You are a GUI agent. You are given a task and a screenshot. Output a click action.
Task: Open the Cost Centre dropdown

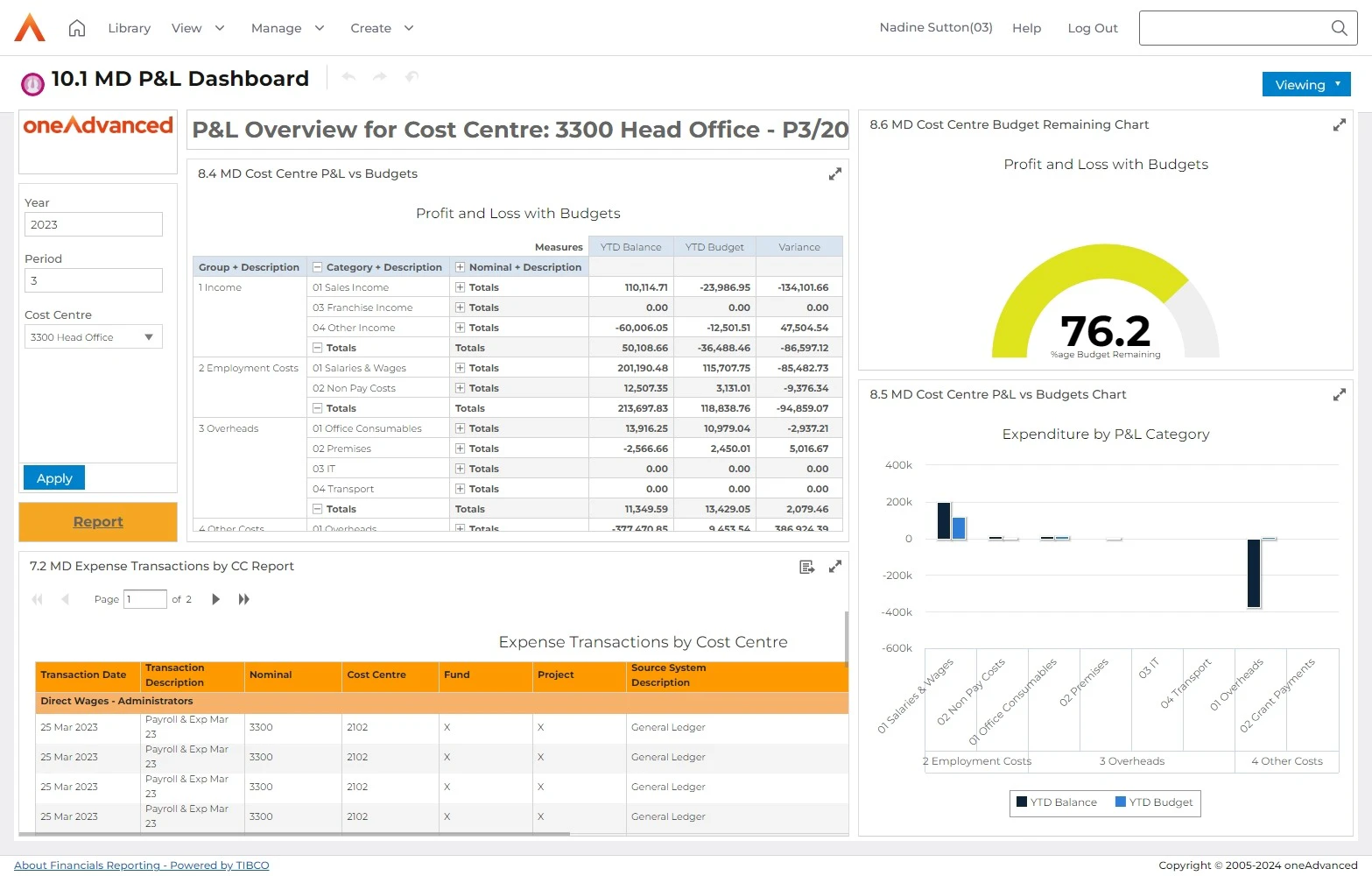[149, 336]
